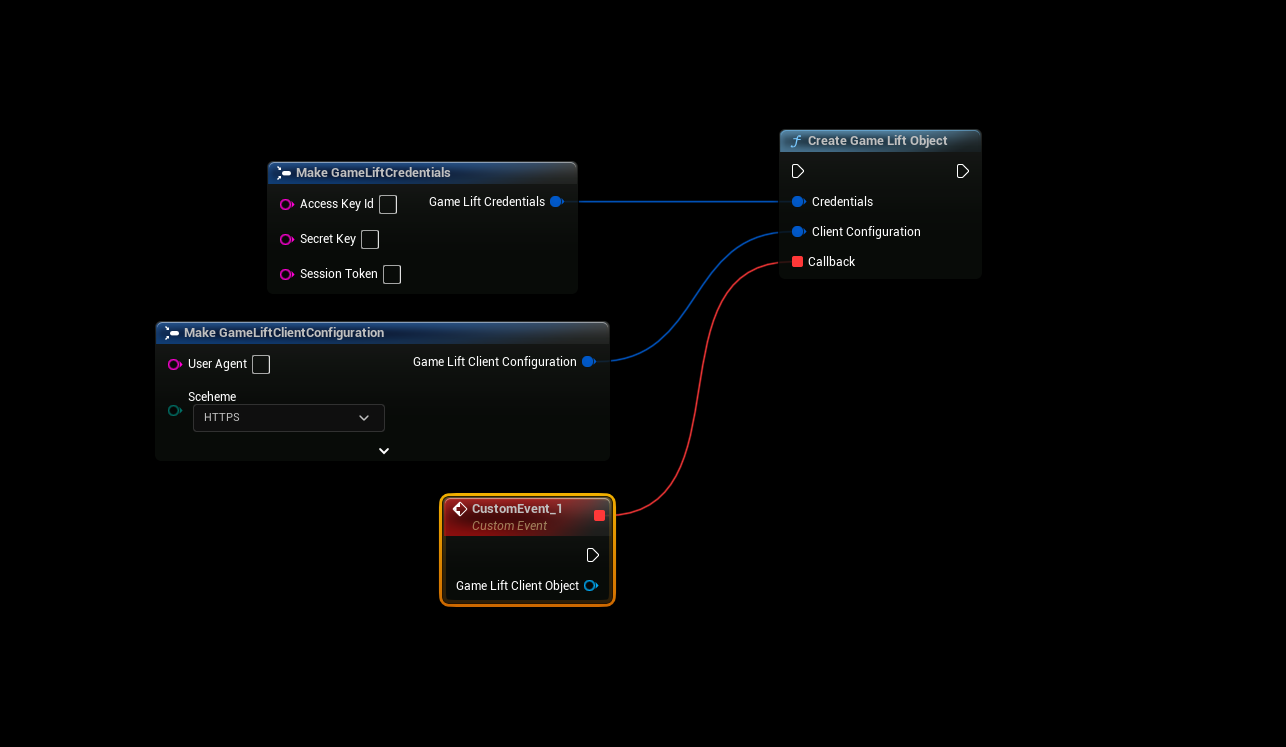Click the Create Game Lift Object input execution pin
1286x747 pixels.
[x=797, y=171]
